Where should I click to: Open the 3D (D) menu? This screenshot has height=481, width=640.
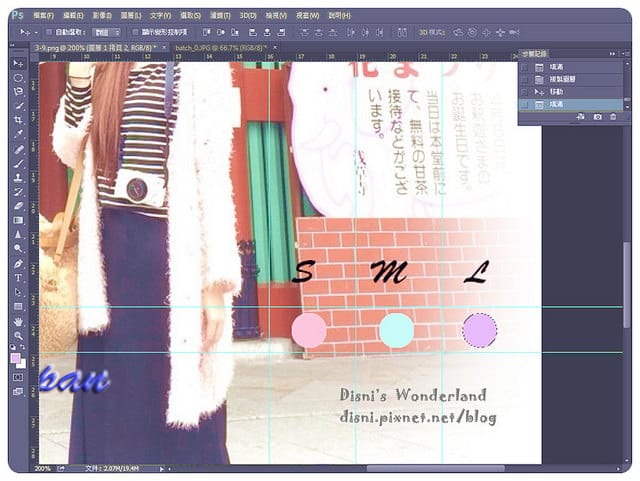tap(248, 16)
